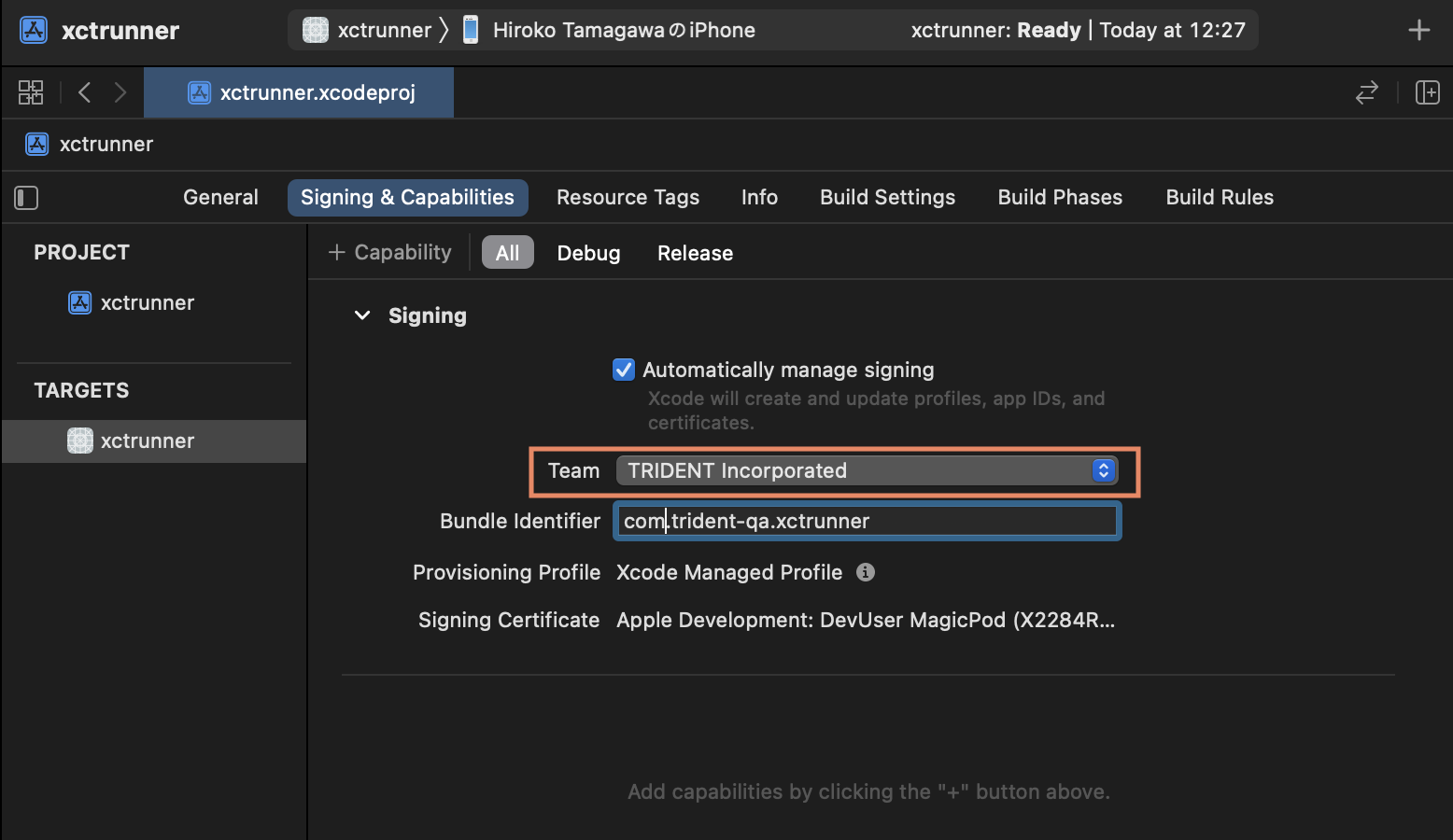This screenshot has height=840, width=1453.
Task: Click the Xcode app icon beside xctrunner title
Action: click(34, 30)
